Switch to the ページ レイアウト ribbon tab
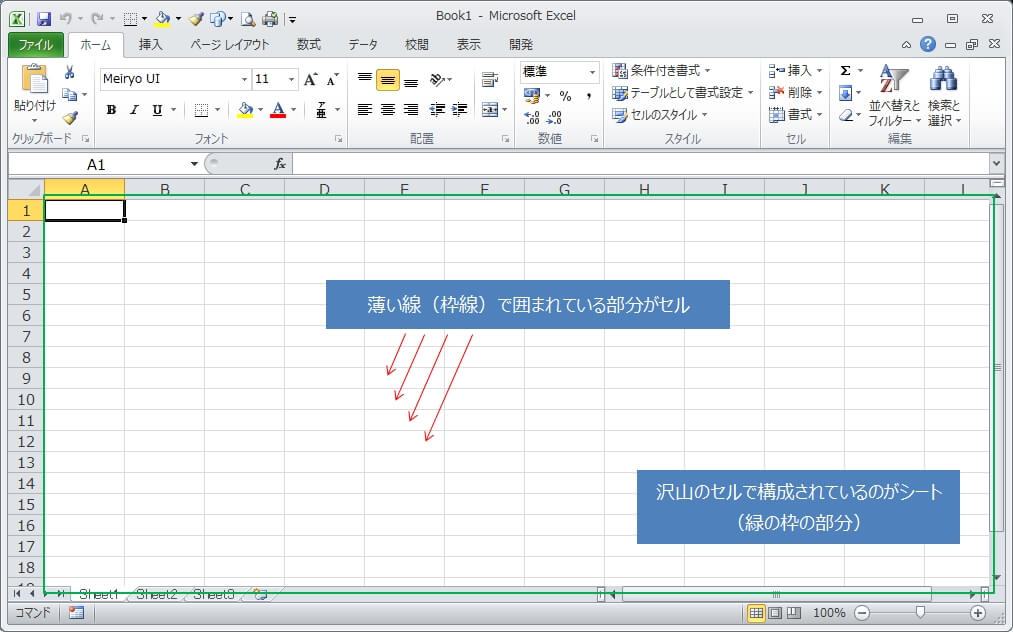Image resolution: width=1013 pixels, height=632 pixels. click(229, 45)
